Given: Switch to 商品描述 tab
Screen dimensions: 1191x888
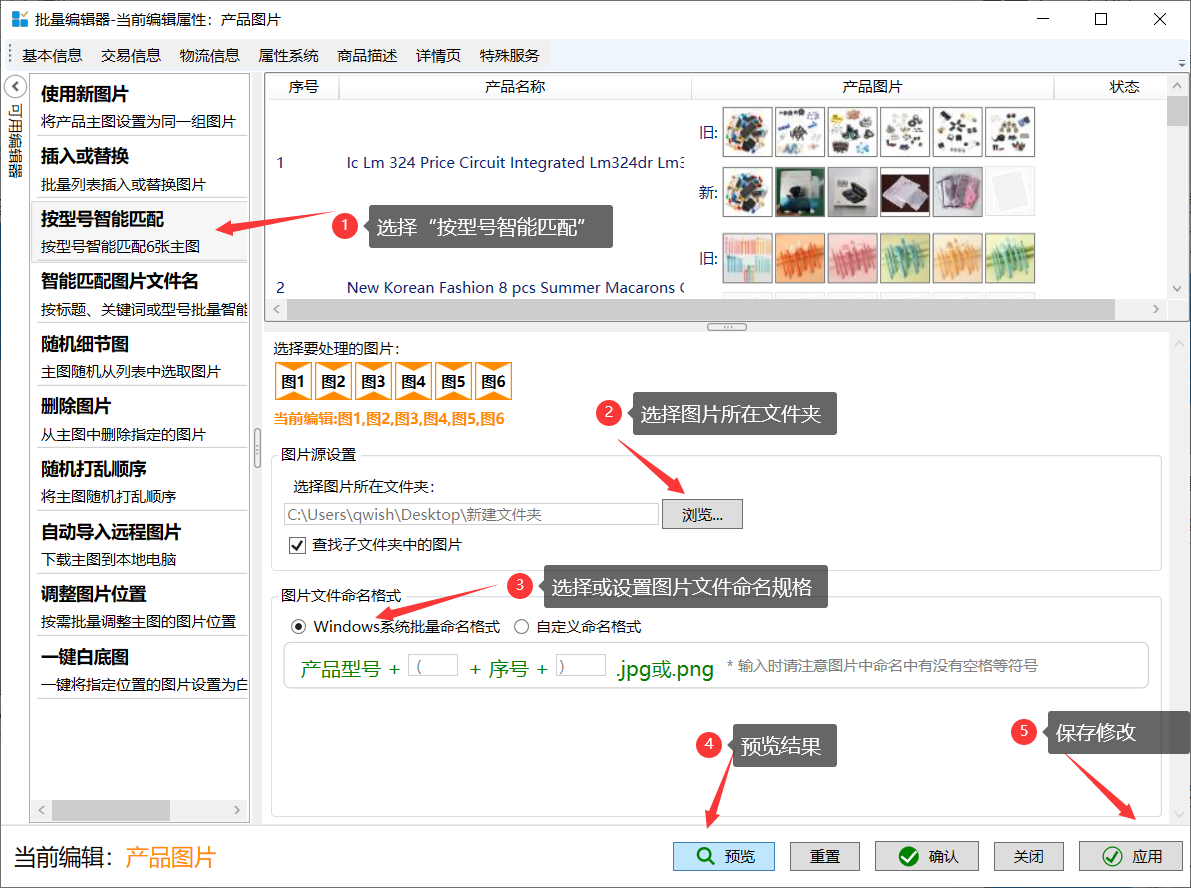Looking at the screenshot, I should pos(367,56).
